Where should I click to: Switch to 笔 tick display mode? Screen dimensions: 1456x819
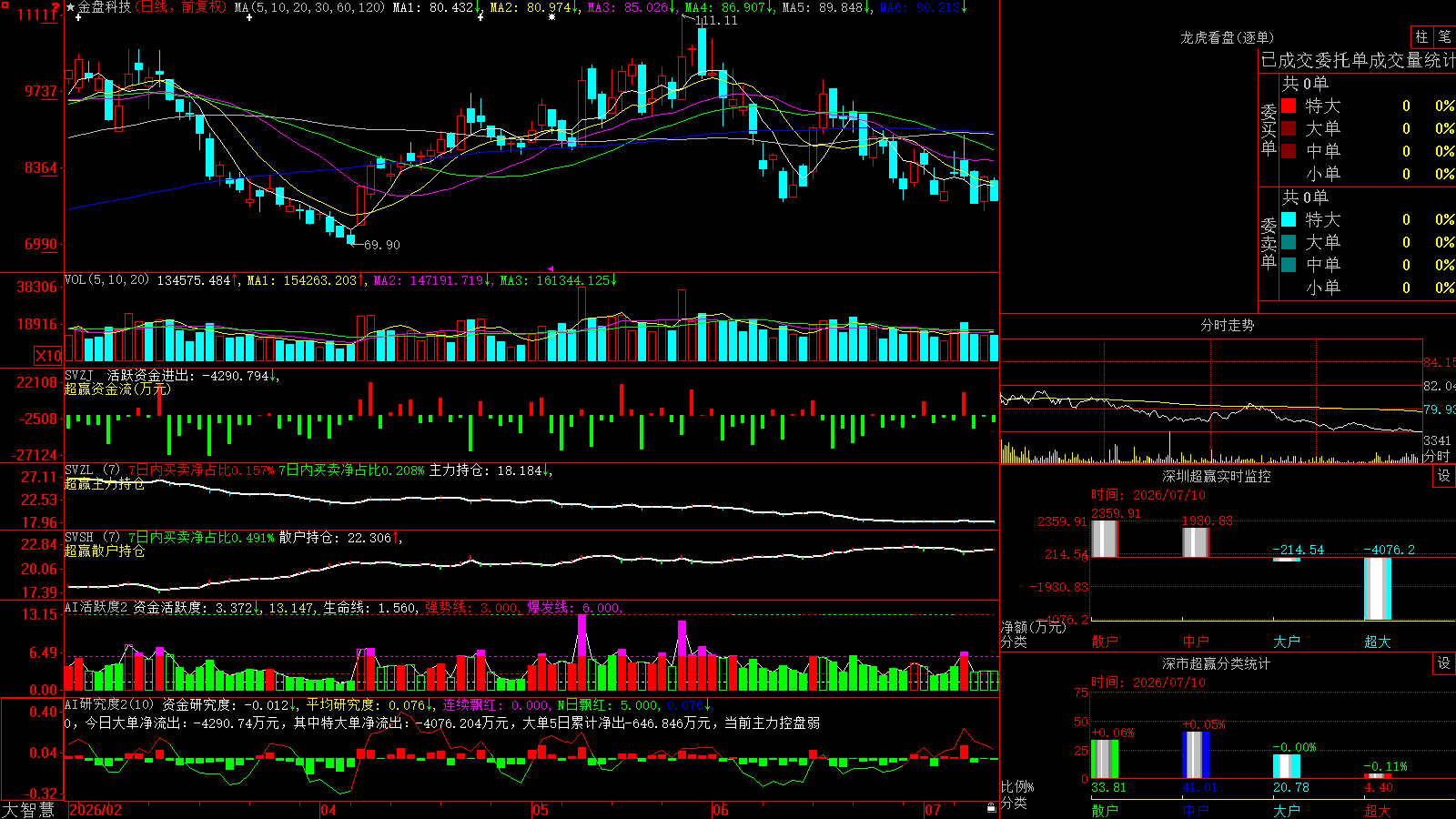pyautogui.click(x=1444, y=36)
